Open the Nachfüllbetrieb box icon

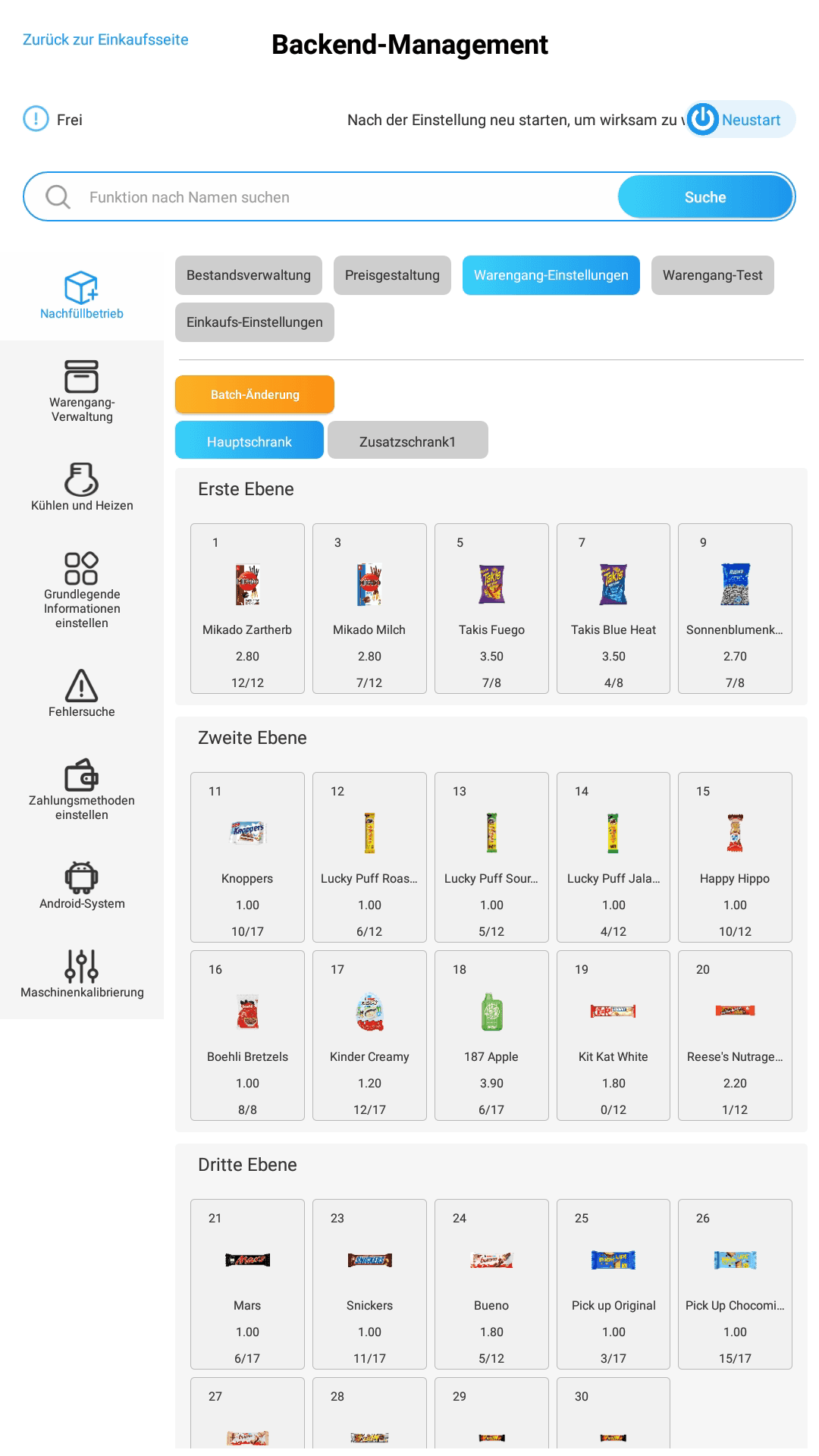[x=81, y=287]
